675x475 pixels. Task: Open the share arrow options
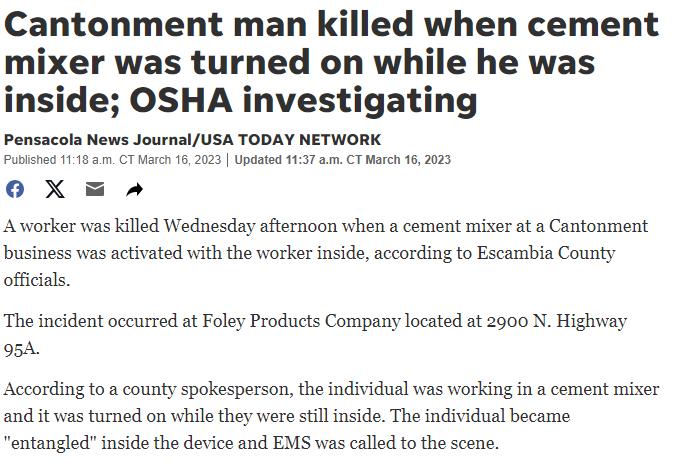tap(134, 189)
